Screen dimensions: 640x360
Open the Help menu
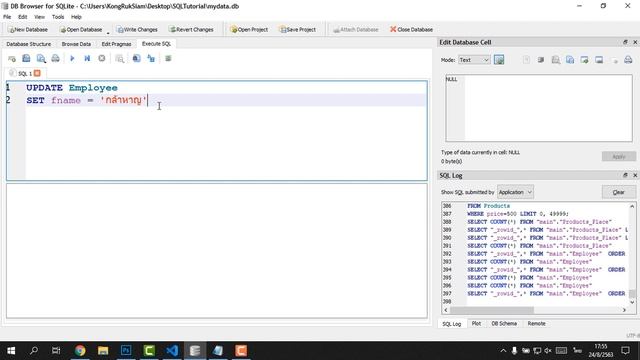[x=76, y=17]
